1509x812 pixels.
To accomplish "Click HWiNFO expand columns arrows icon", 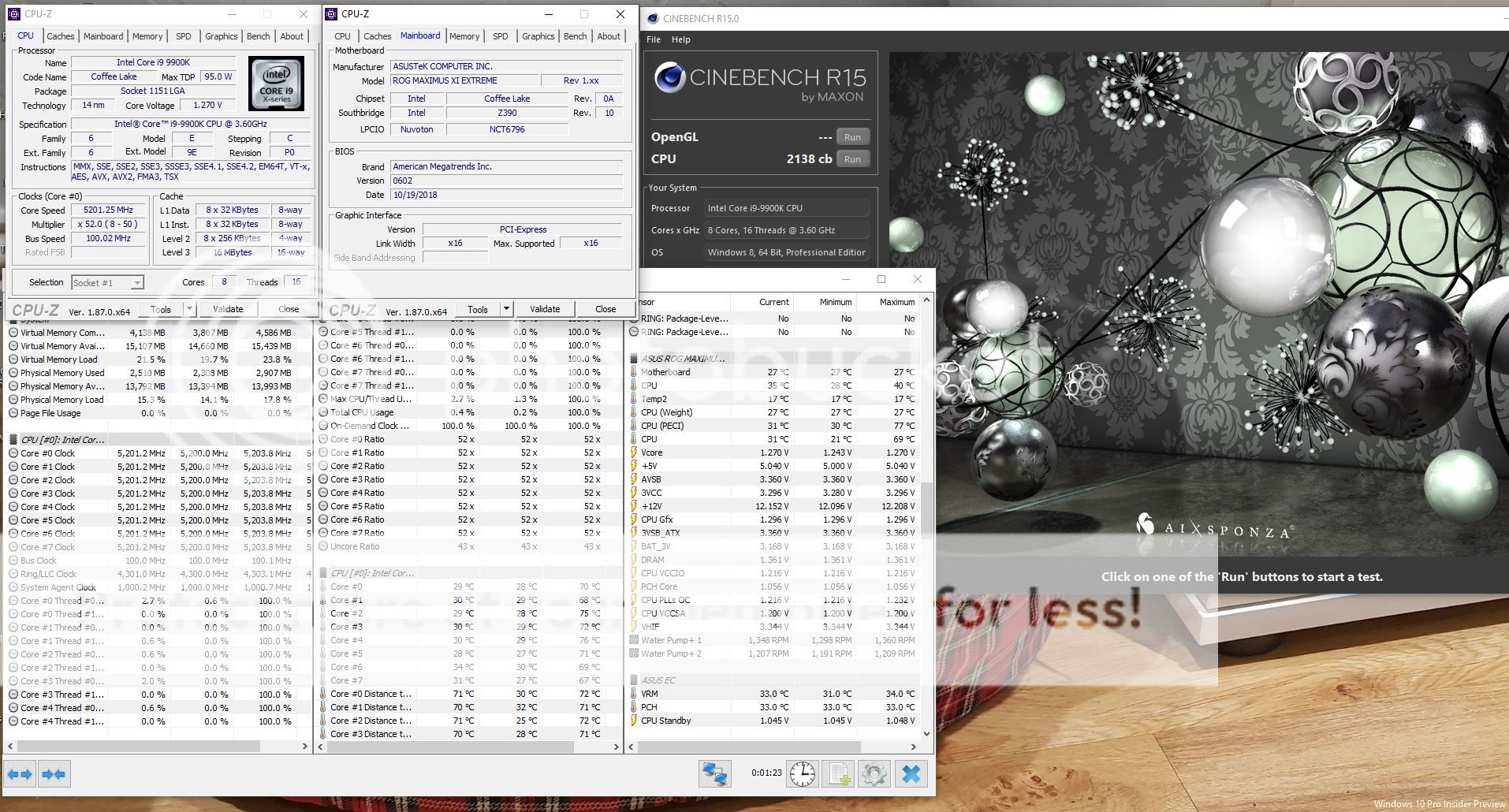I will pyautogui.click(x=20, y=774).
